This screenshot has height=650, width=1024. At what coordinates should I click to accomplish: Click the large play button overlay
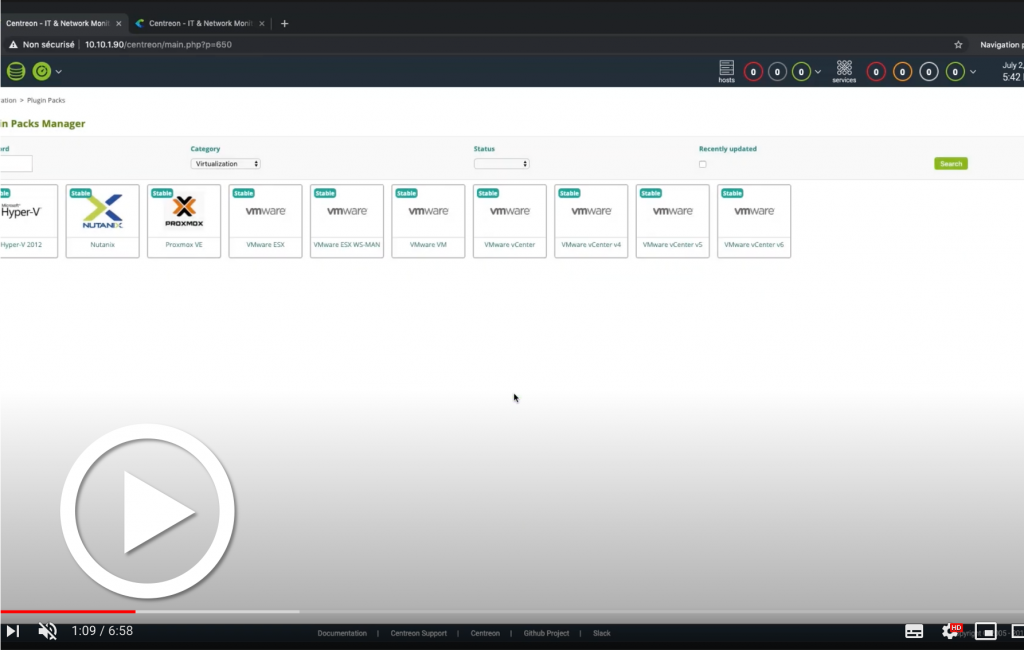(148, 512)
